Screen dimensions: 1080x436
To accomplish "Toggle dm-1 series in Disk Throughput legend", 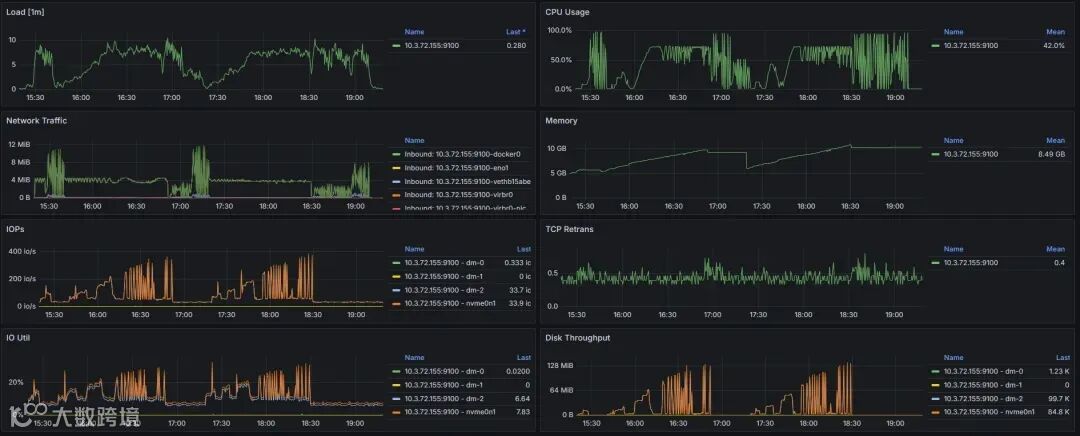I will (x=984, y=385).
